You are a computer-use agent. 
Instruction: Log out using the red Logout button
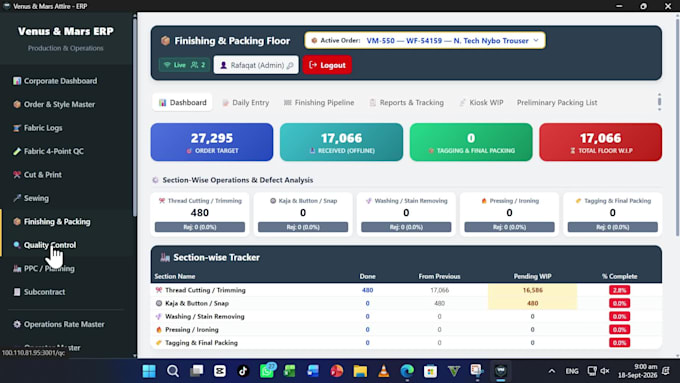pyautogui.click(x=327, y=65)
